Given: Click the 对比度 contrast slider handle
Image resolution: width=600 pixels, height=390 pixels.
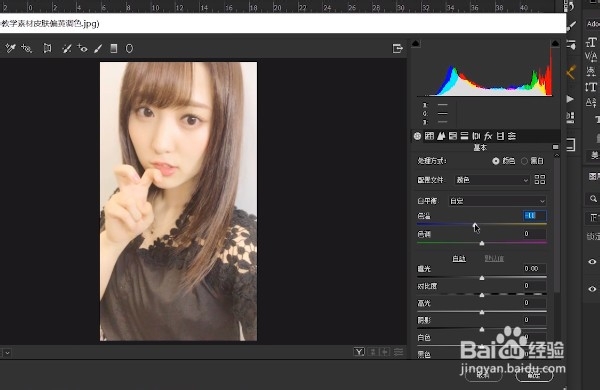Looking at the screenshot, I should coord(482,295).
